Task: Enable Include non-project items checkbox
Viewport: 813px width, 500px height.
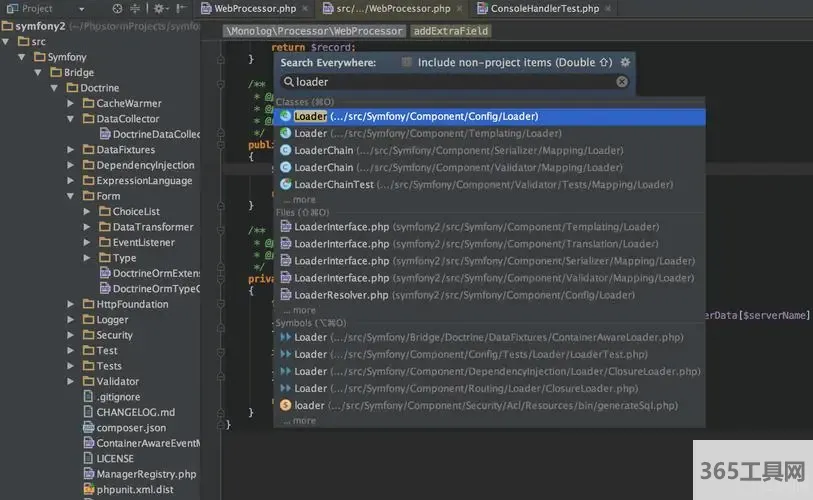Action: pos(407,62)
